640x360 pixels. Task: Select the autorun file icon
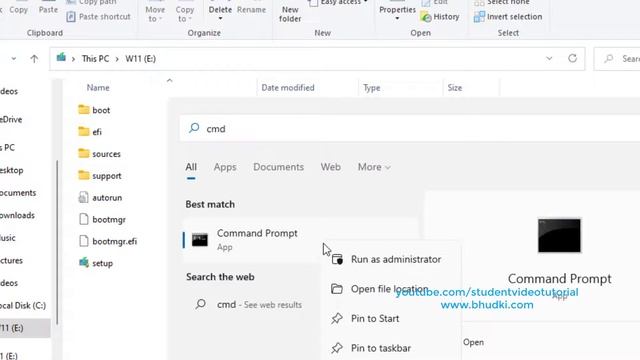[x=83, y=198]
